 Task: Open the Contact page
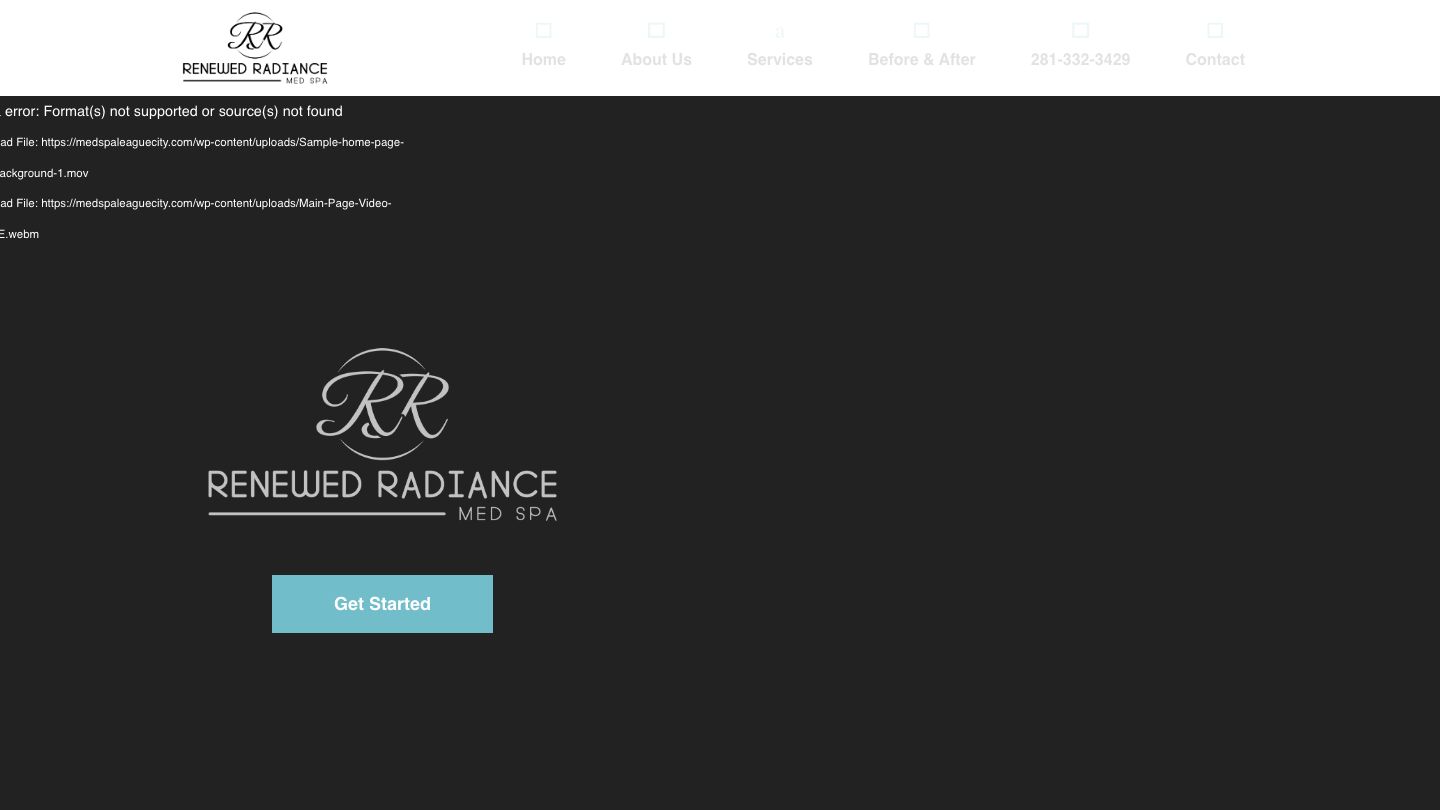pos(1215,59)
